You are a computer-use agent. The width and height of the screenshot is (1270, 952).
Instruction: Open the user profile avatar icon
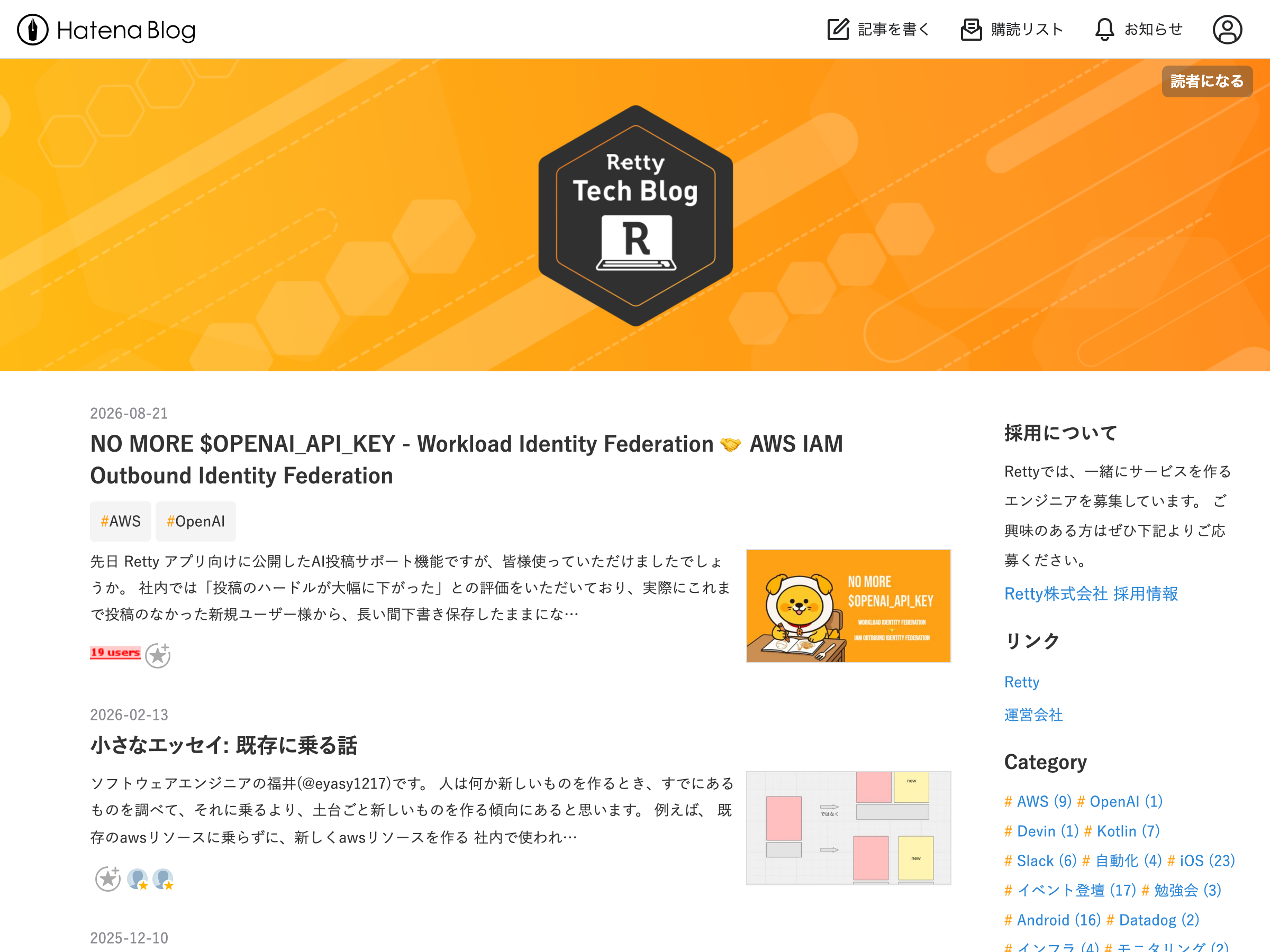[x=1228, y=29]
